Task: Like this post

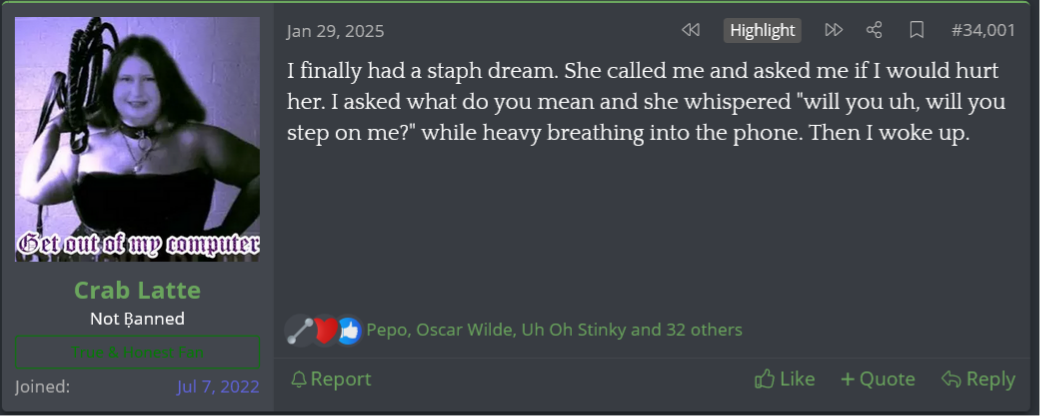Action: [x=784, y=379]
